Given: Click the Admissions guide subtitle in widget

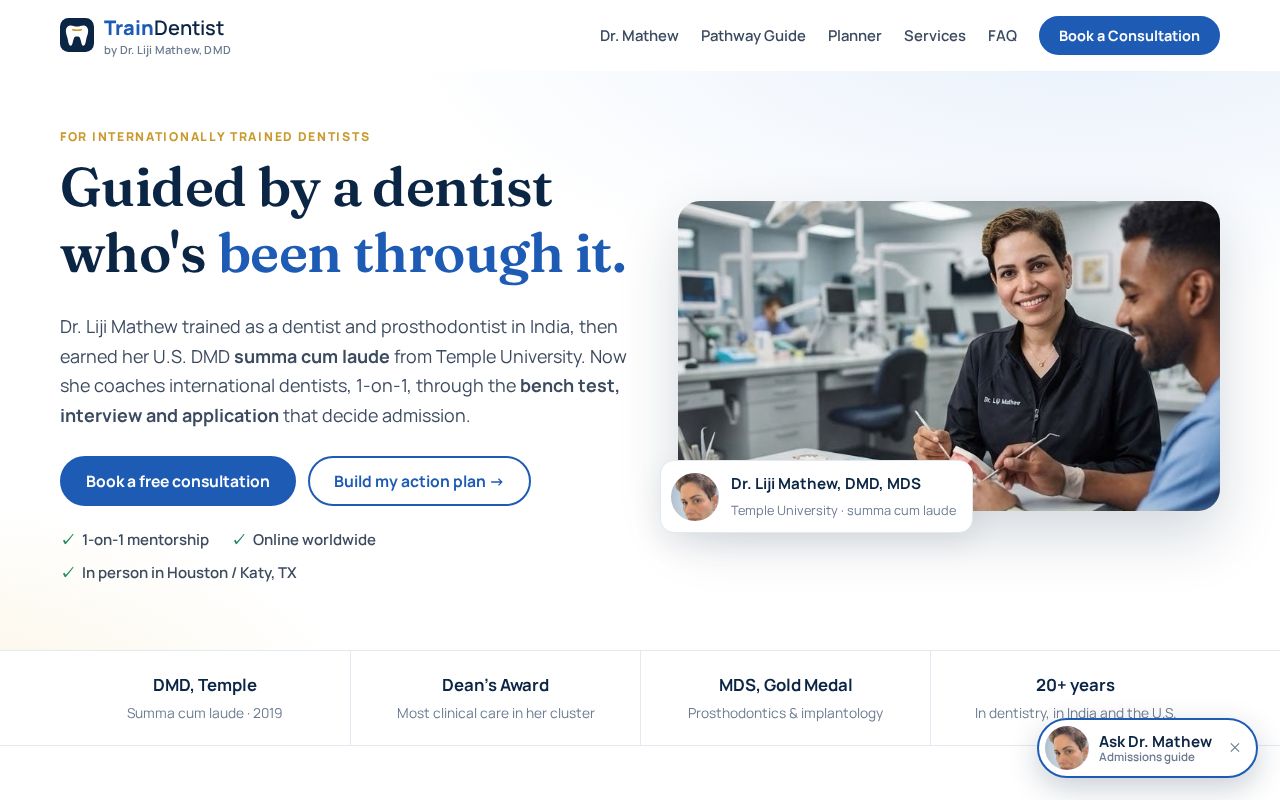Looking at the screenshot, I should (1147, 757).
